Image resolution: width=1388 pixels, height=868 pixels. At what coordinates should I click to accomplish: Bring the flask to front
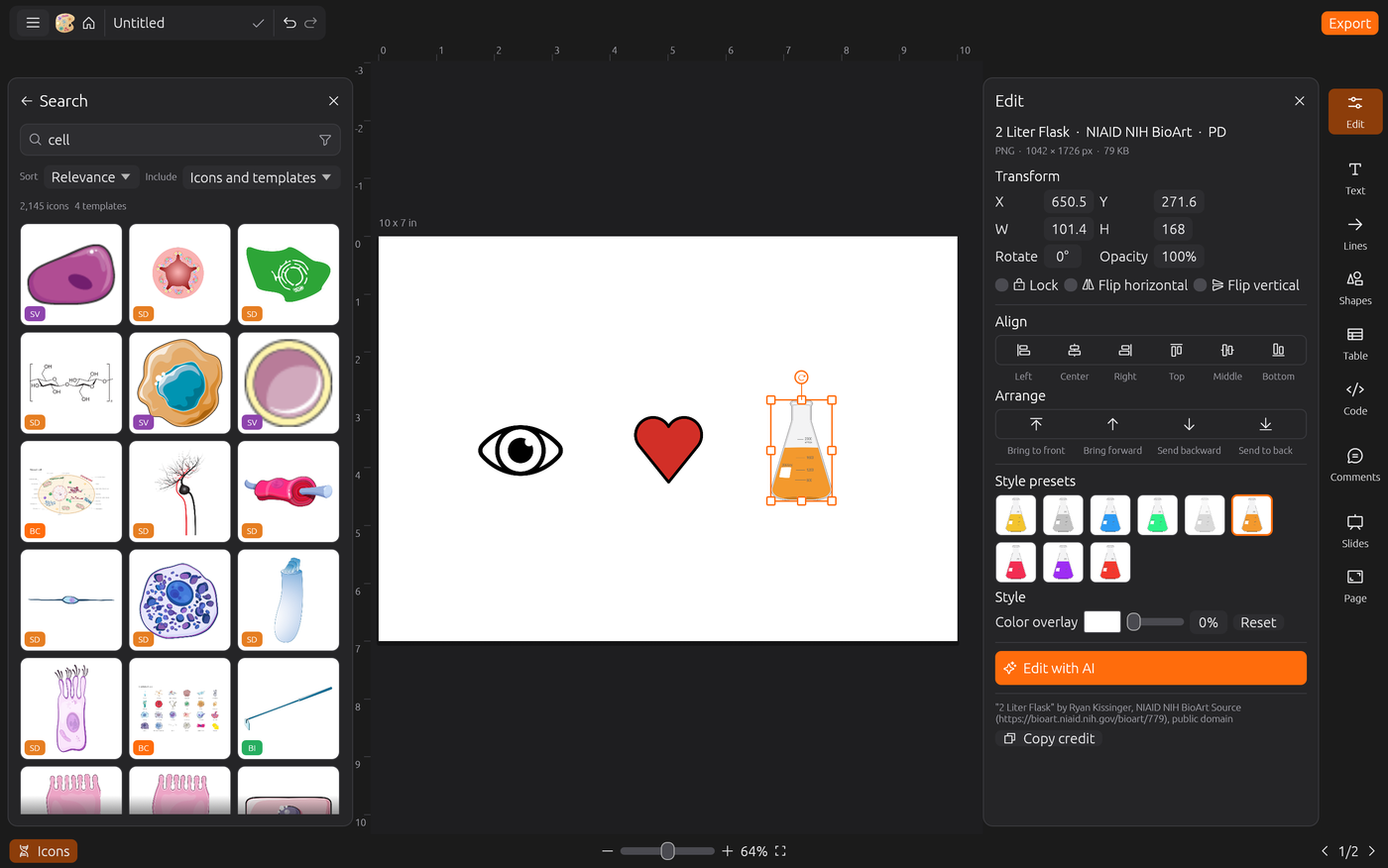1036,424
